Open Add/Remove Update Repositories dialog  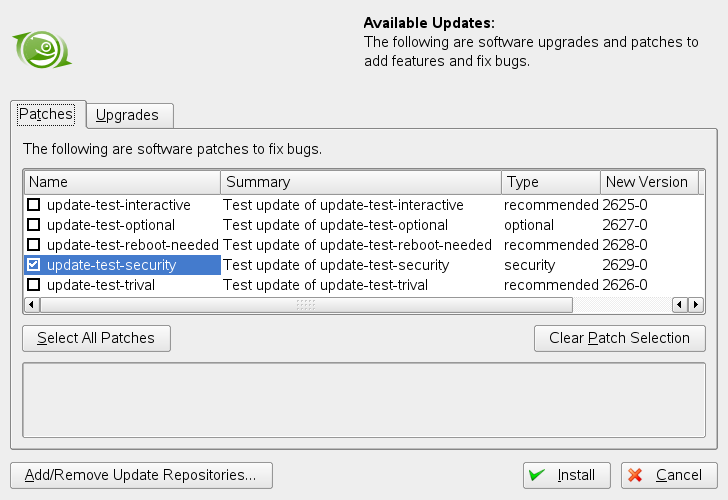(141, 475)
